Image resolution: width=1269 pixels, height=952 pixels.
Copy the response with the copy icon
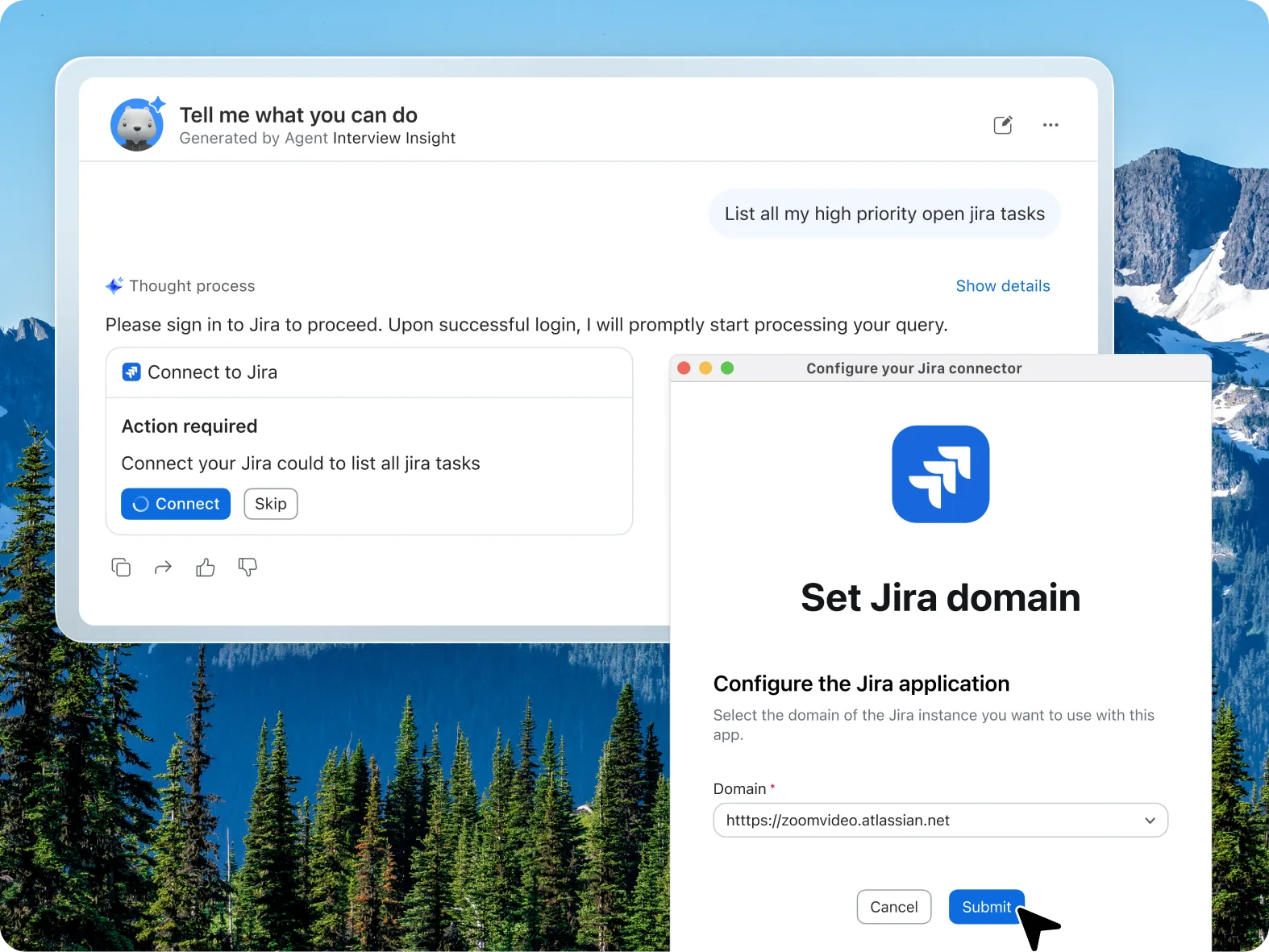pyautogui.click(x=121, y=567)
